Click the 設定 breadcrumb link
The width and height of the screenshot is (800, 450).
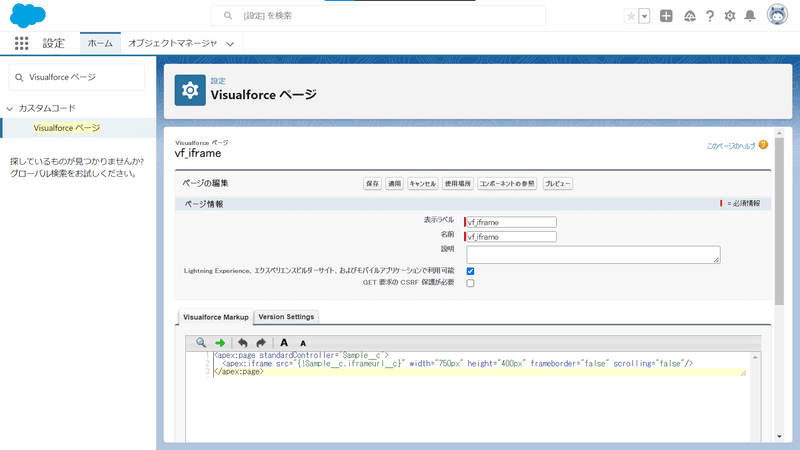[218, 81]
